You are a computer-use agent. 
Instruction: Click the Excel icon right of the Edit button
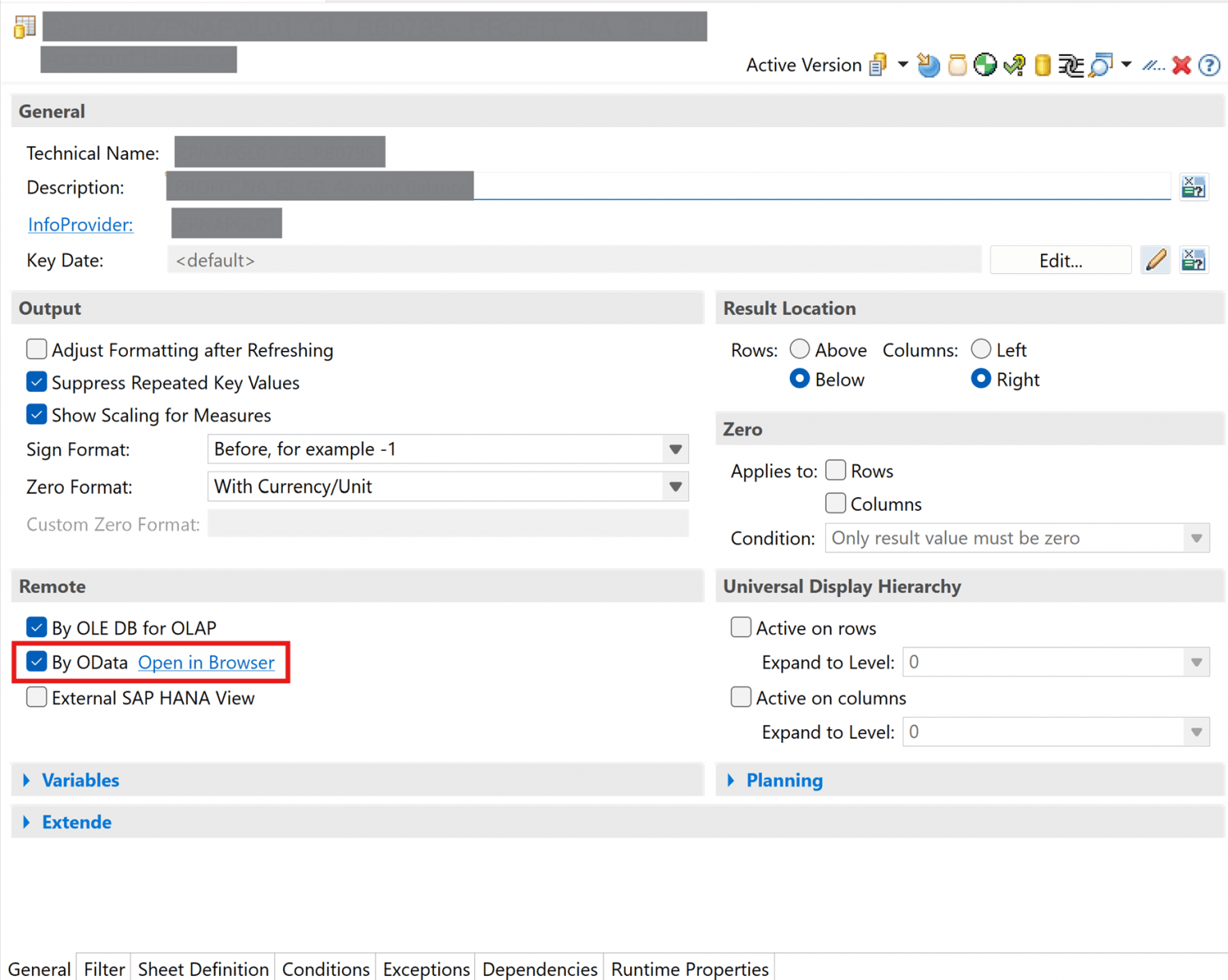click(x=1194, y=260)
